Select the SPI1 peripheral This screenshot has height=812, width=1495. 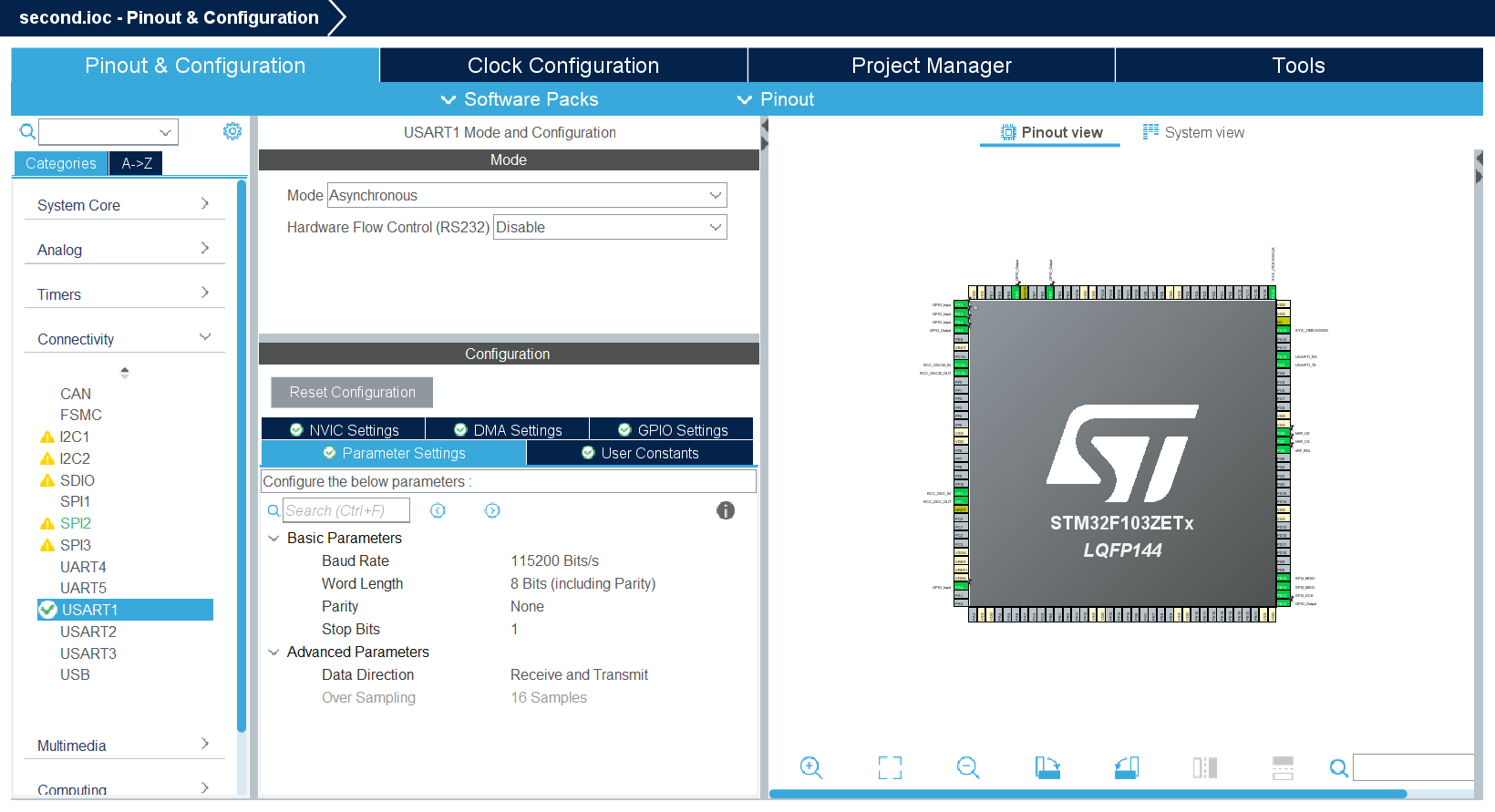point(75,501)
